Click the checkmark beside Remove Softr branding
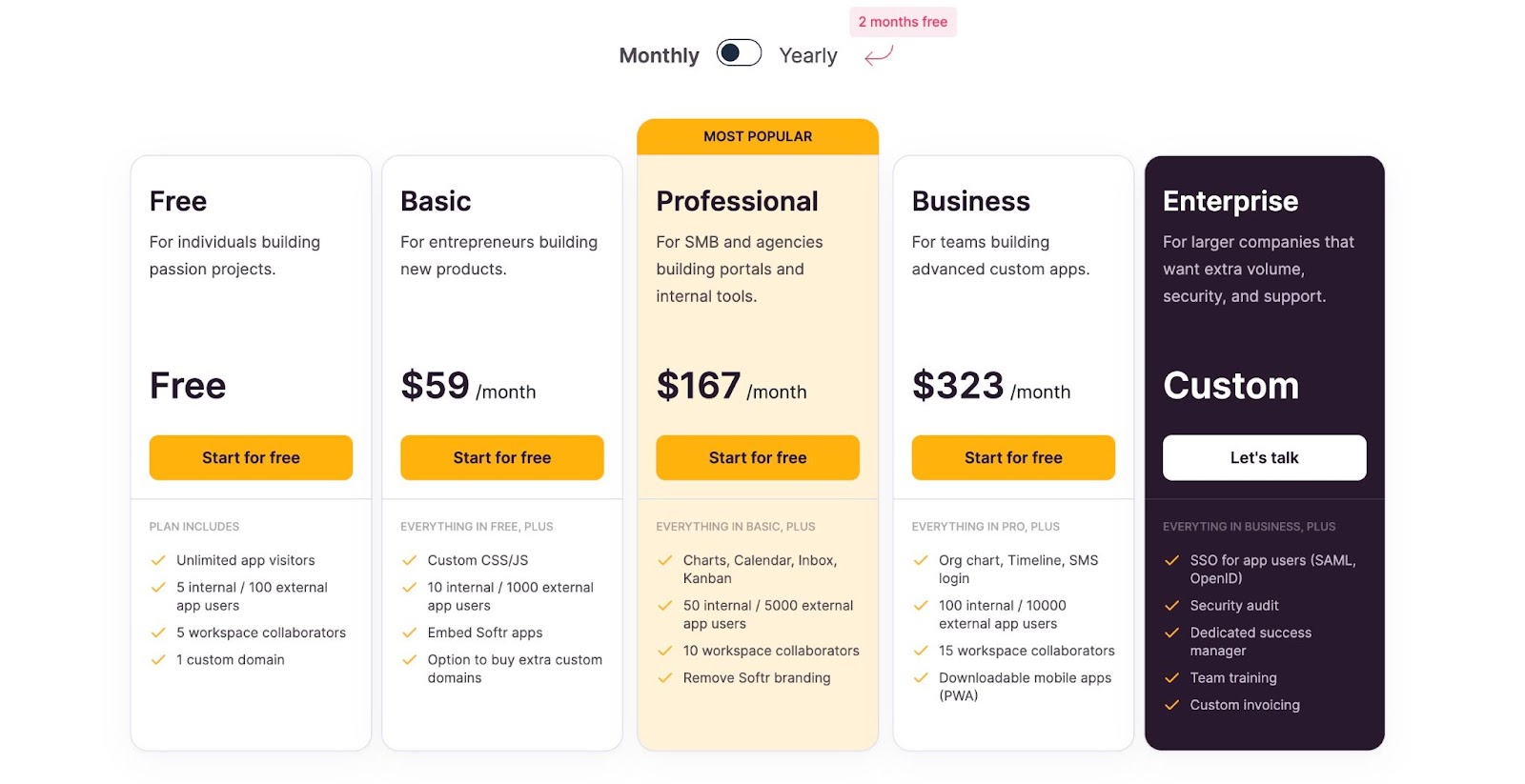This screenshot has height=784, width=1525. (663, 678)
